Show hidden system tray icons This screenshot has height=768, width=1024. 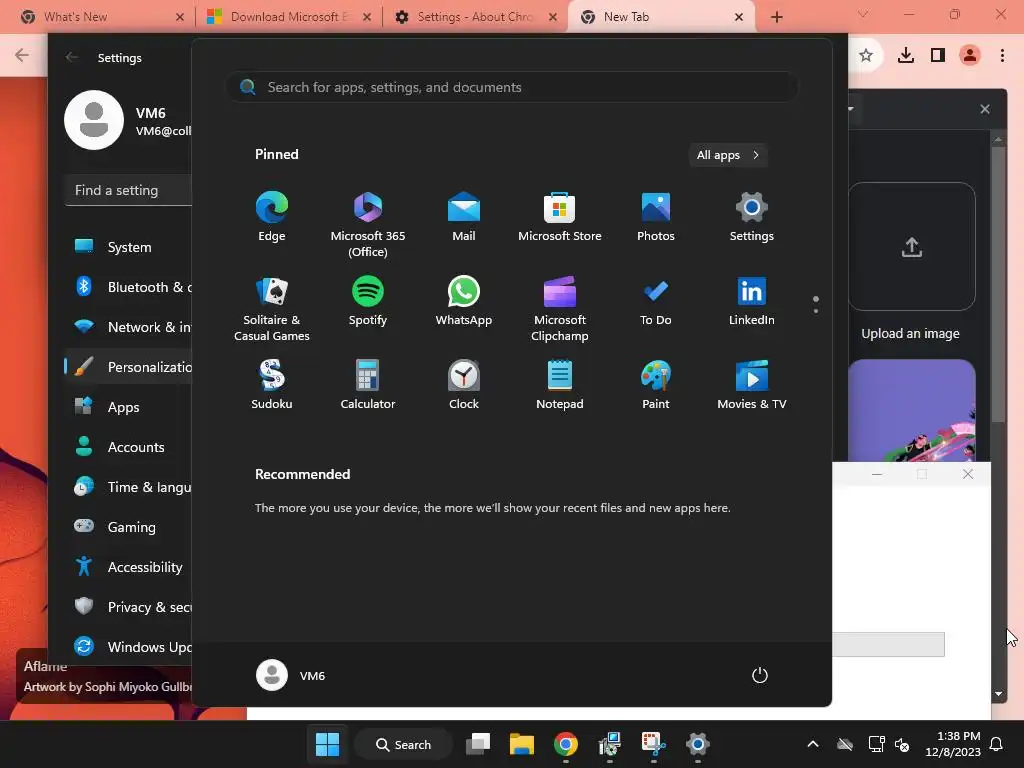813,744
